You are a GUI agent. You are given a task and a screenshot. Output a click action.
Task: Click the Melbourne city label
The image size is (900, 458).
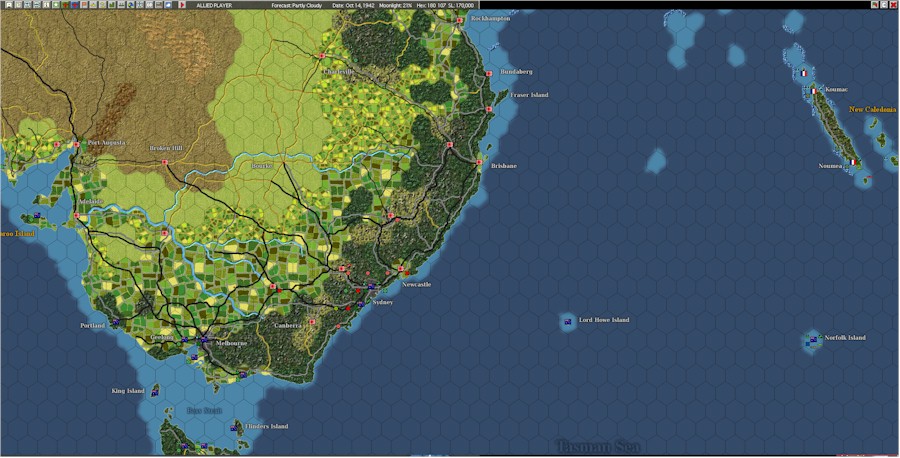tap(231, 343)
